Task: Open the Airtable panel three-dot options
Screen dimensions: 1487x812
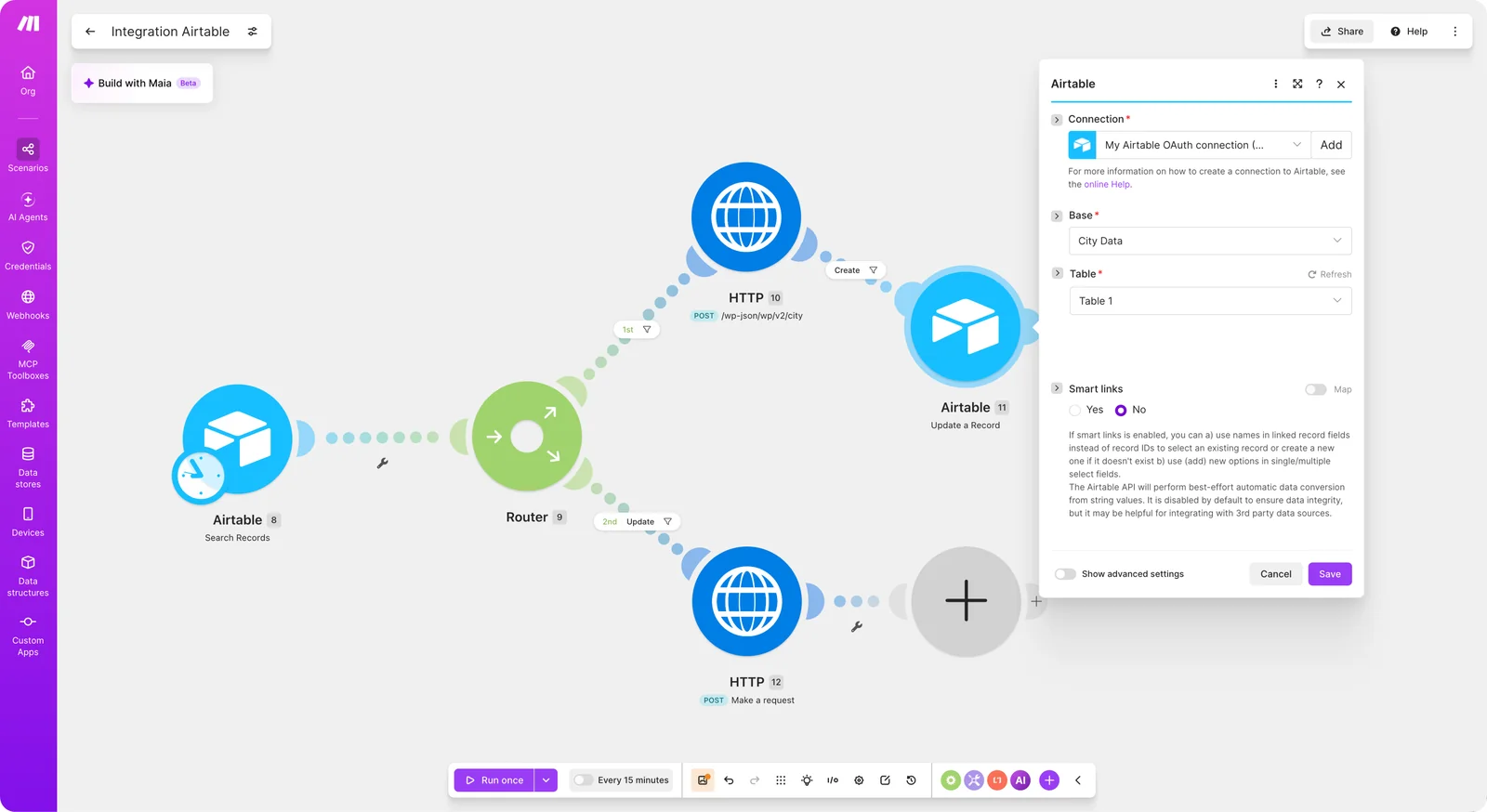Action: click(1275, 84)
